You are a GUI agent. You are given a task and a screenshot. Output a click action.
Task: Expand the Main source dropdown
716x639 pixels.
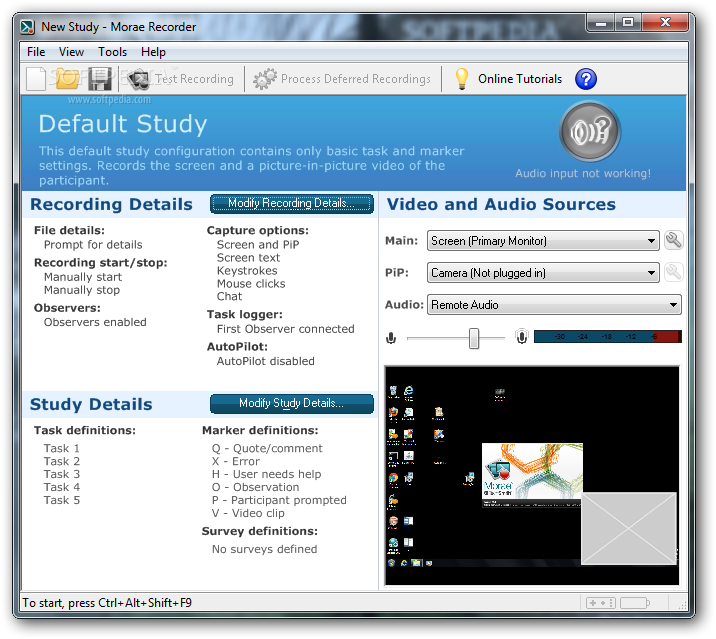pos(543,241)
